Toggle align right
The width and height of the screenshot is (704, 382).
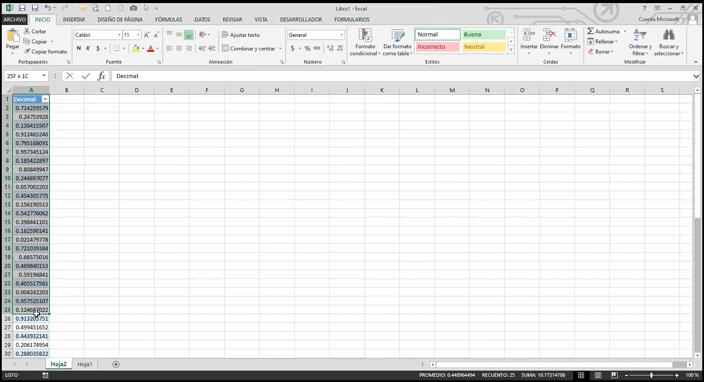pyautogui.click(x=189, y=48)
